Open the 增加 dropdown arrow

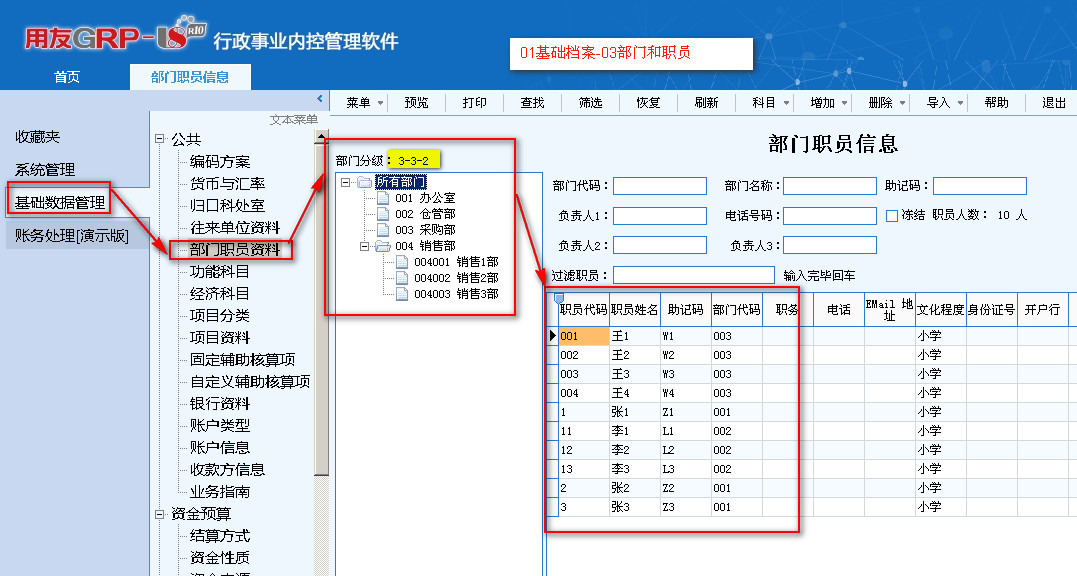[846, 103]
